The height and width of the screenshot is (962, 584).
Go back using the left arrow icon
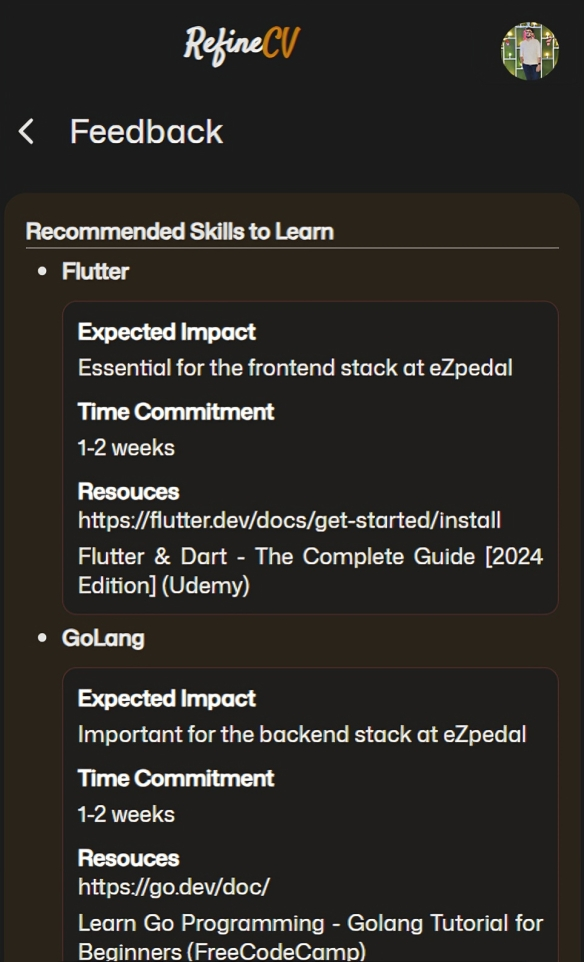pyautogui.click(x=26, y=131)
